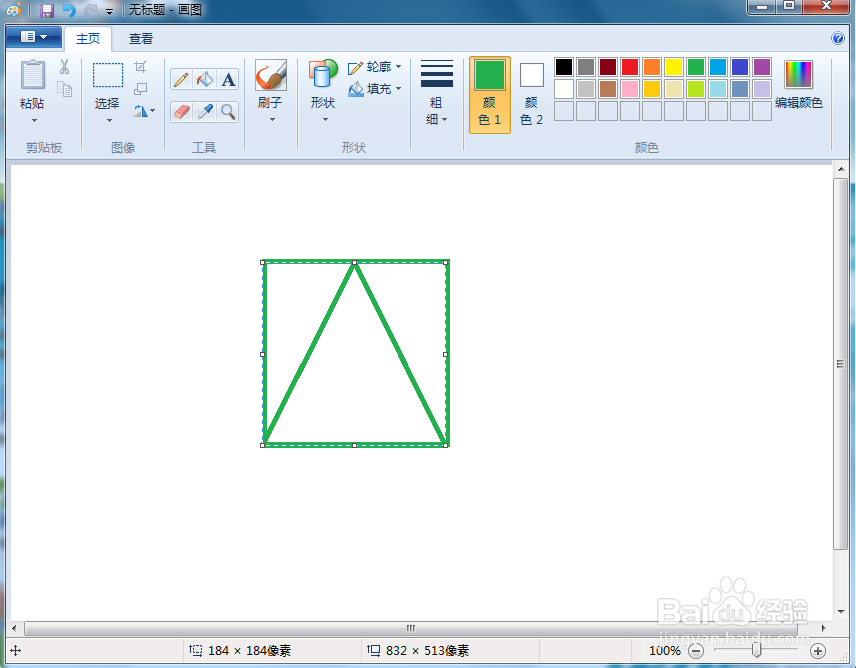The image size is (856, 668).
Task: Open the Edit colors rainbow icon
Action: pyautogui.click(x=798, y=74)
